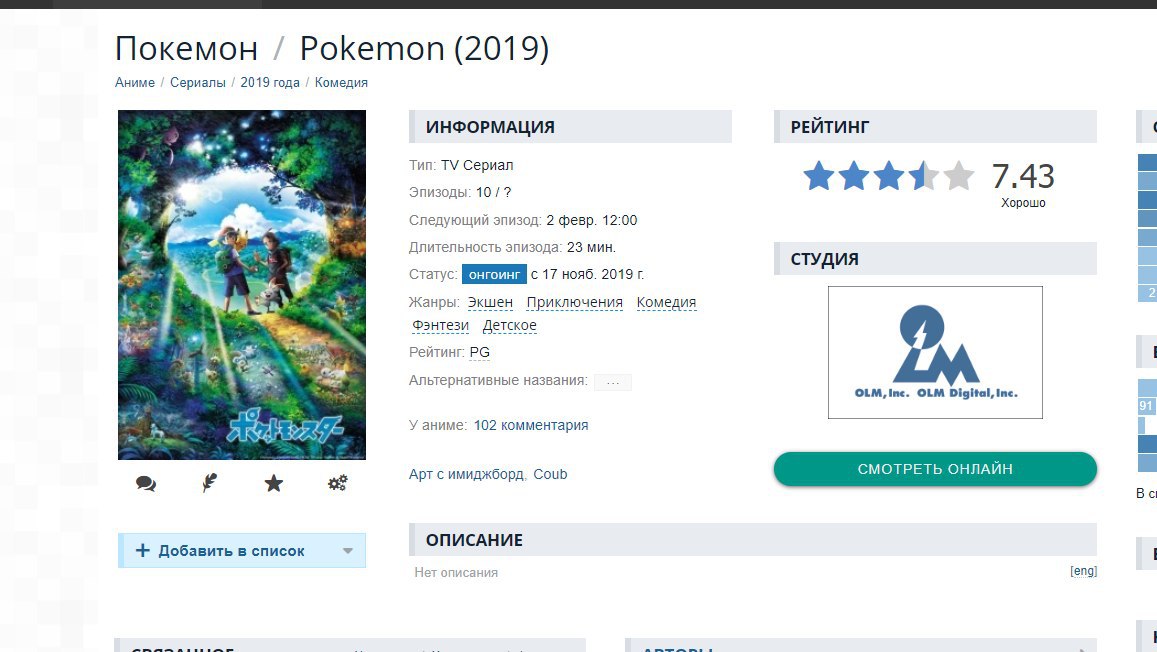
Task: Expand the Добавить в список dropdown arrow
Action: [x=348, y=550]
